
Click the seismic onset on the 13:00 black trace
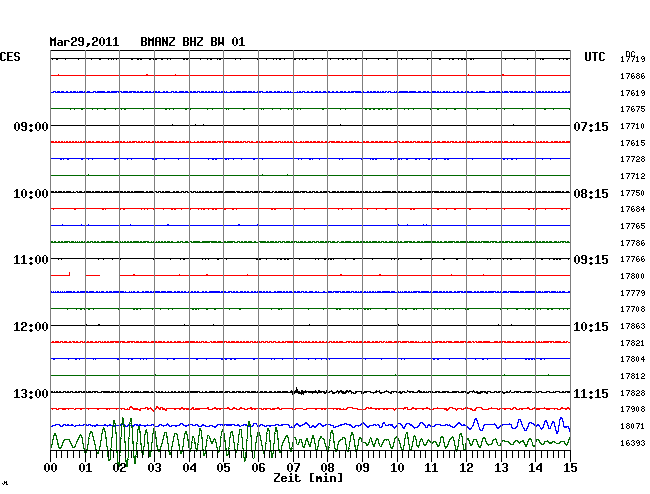tap(298, 391)
